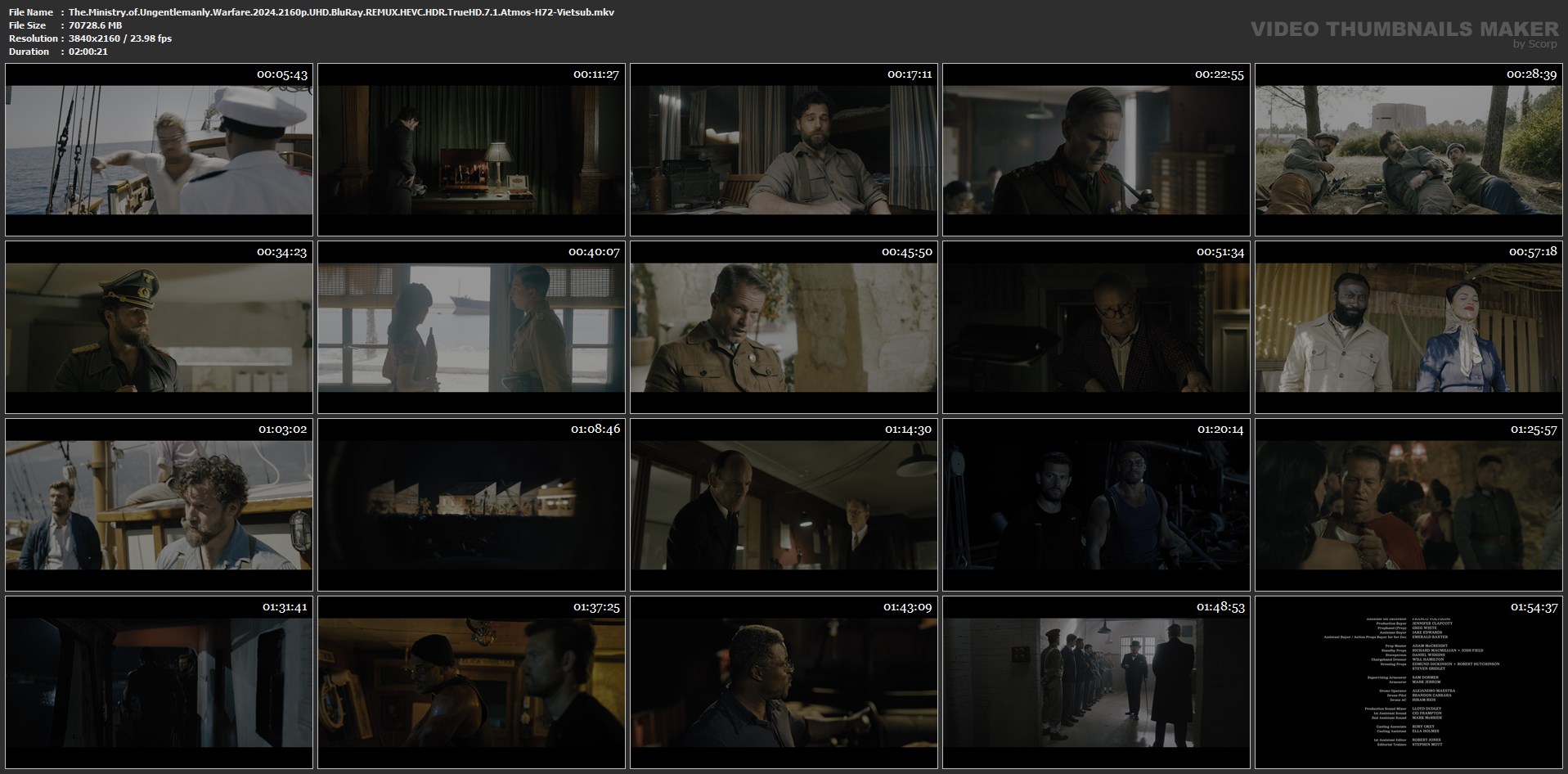This screenshot has width=1568, height=774.
Task: Select the thumbnail at 00:11:27
Action: (x=471, y=150)
